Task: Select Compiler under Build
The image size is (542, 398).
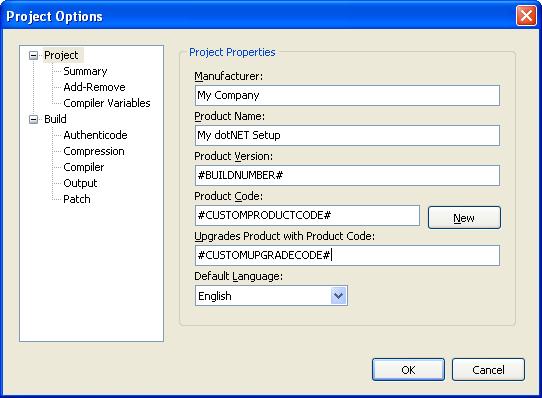Action: (84, 167)
